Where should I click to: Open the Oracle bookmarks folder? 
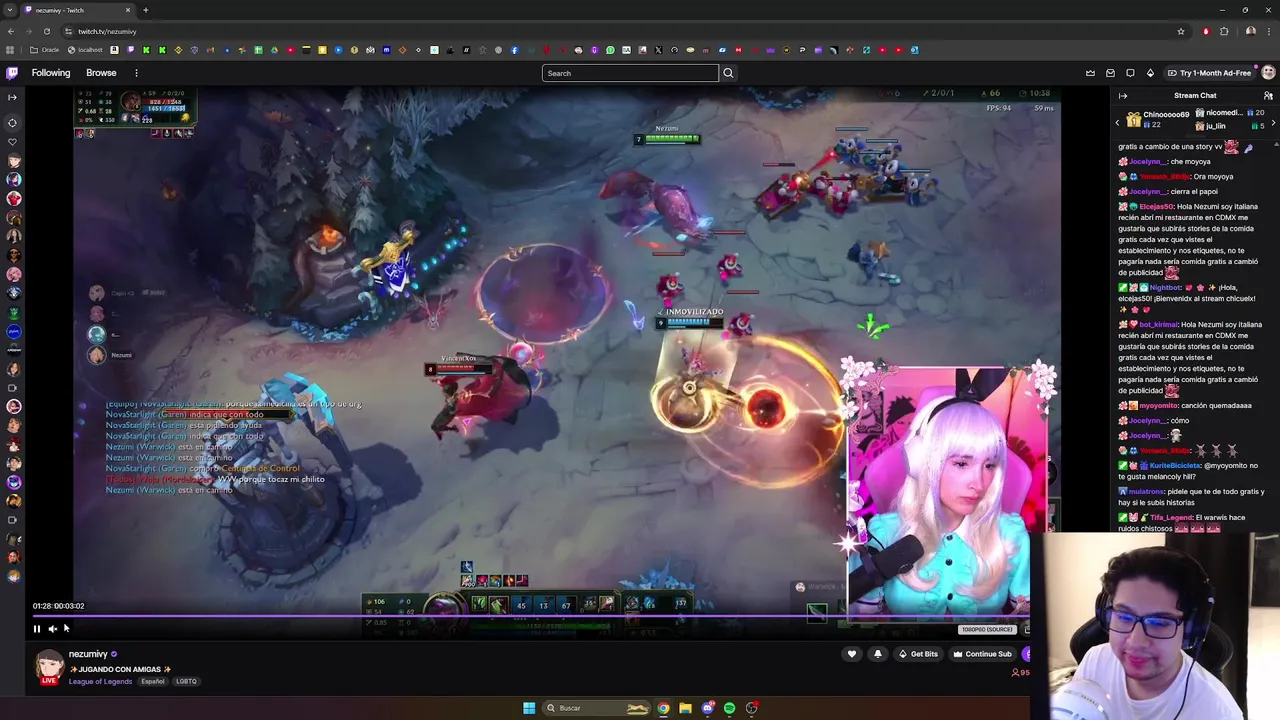coord(45,50)
